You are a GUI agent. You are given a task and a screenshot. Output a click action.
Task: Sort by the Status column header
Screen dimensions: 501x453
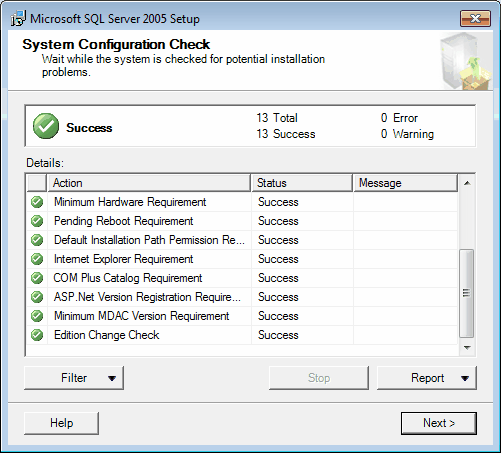coord(302,183)
